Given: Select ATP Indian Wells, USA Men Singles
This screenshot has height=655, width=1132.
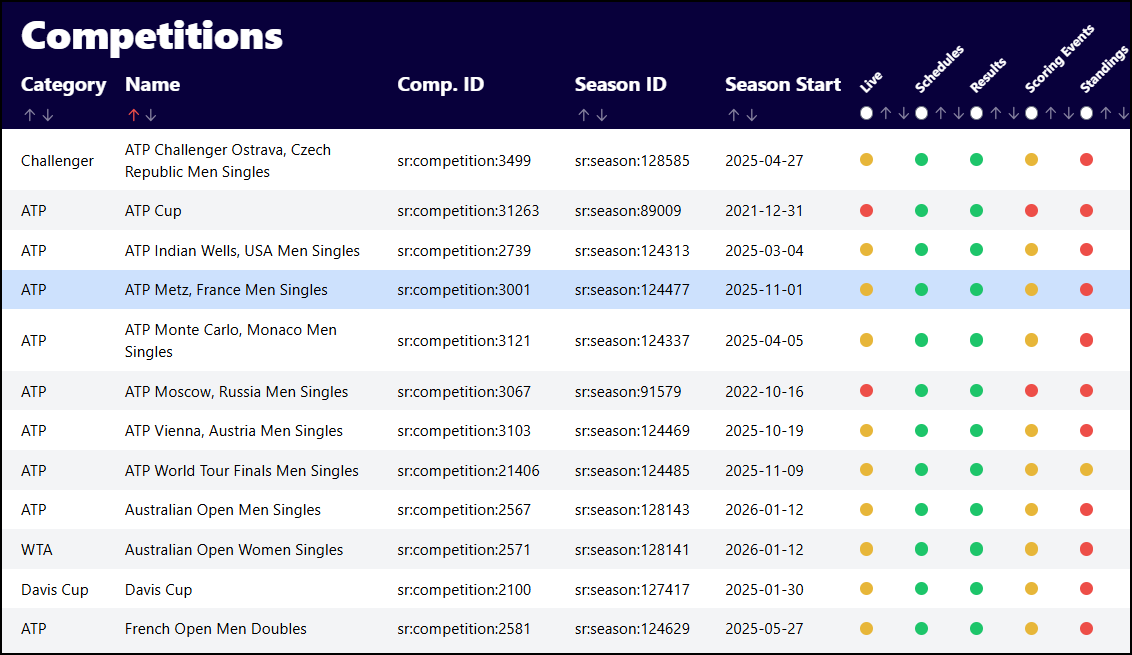Looking at the screenshot, I should click(242, 251).
